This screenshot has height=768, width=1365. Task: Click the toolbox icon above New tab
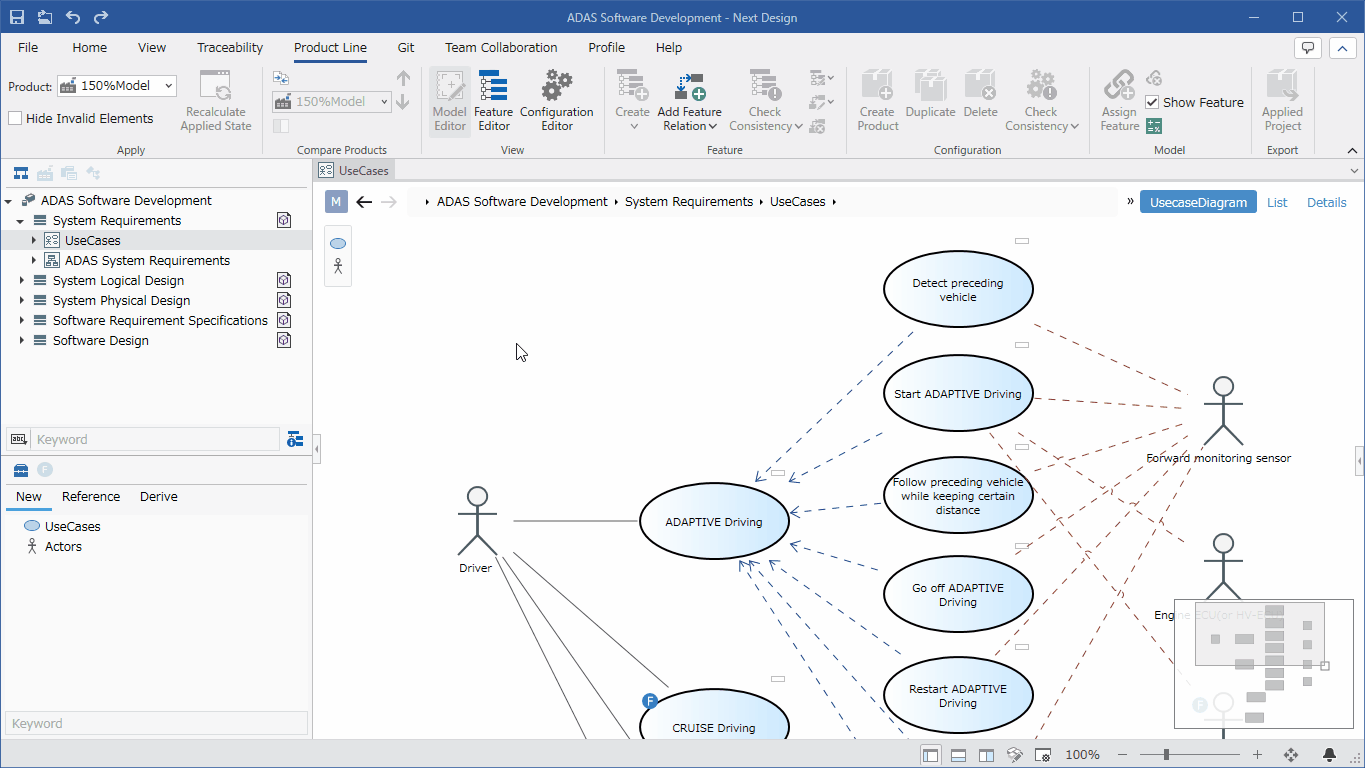pyautogui.click(x=20, y=470)
